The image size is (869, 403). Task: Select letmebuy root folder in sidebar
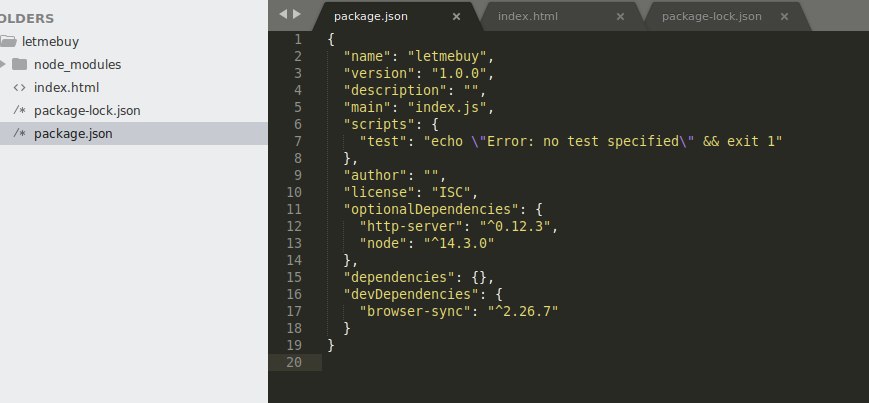50,42
